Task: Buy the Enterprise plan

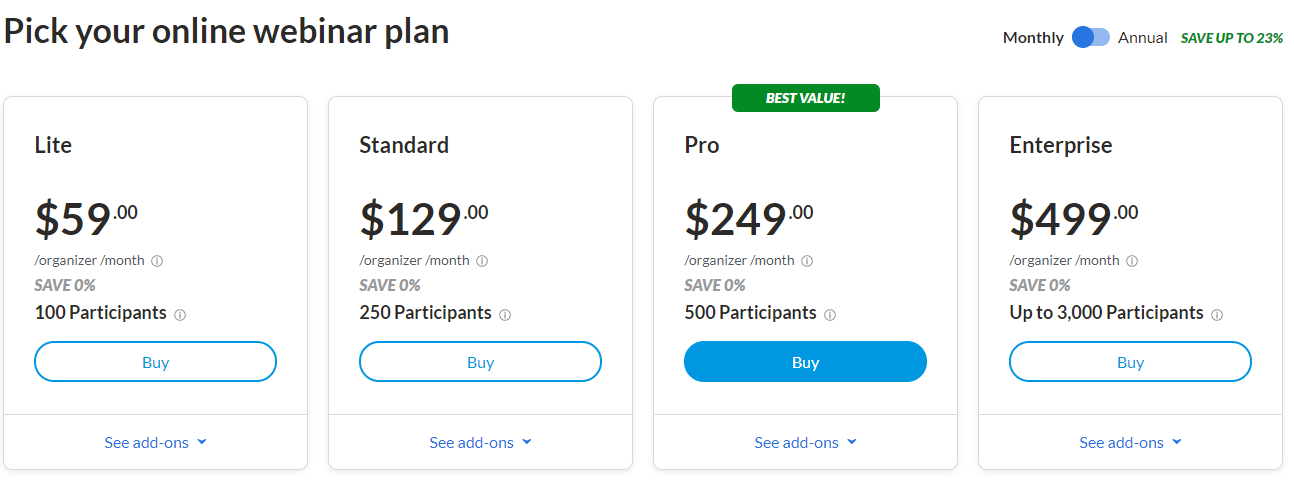Action: coord(1130,362)
